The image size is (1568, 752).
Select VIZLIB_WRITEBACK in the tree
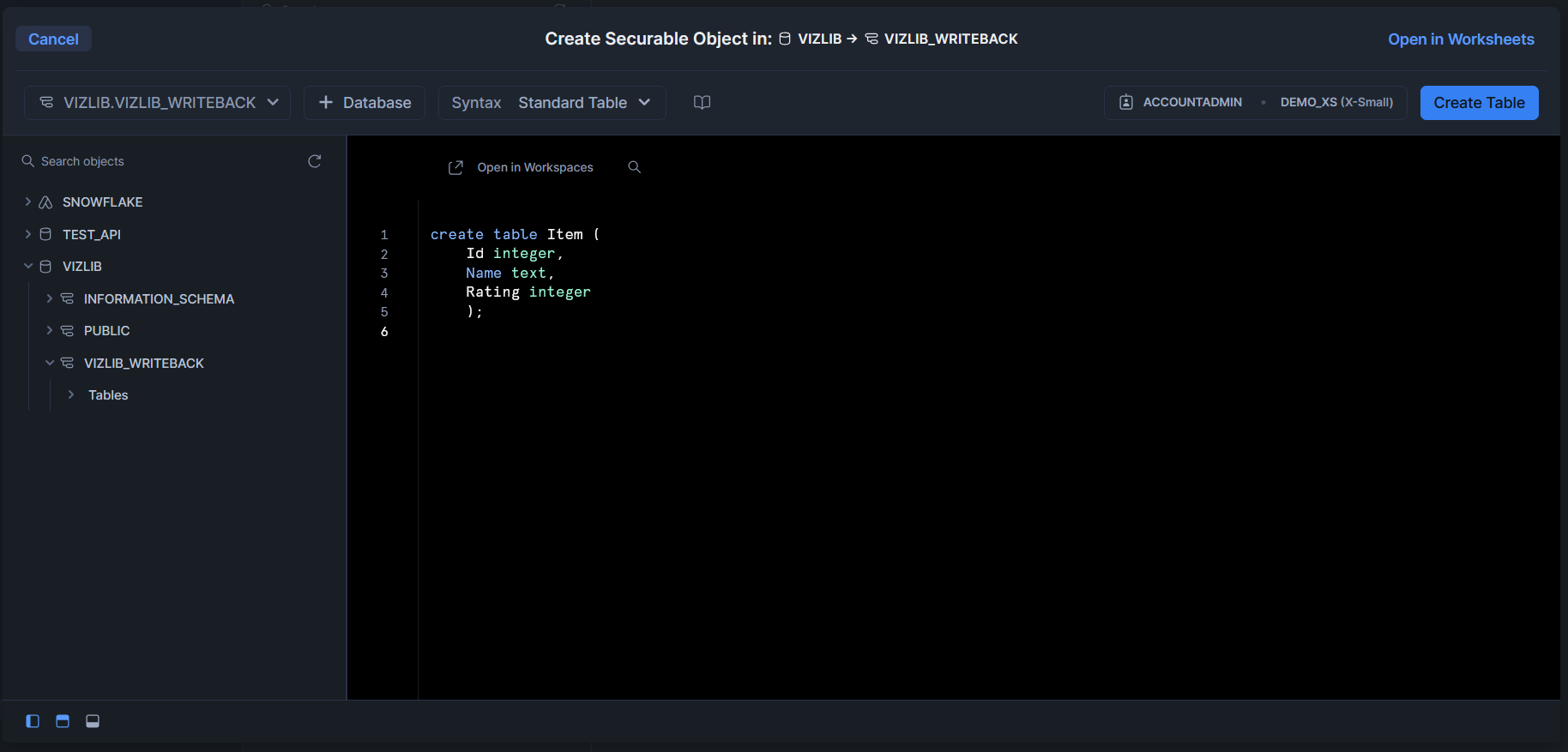[x=144, y=363]
